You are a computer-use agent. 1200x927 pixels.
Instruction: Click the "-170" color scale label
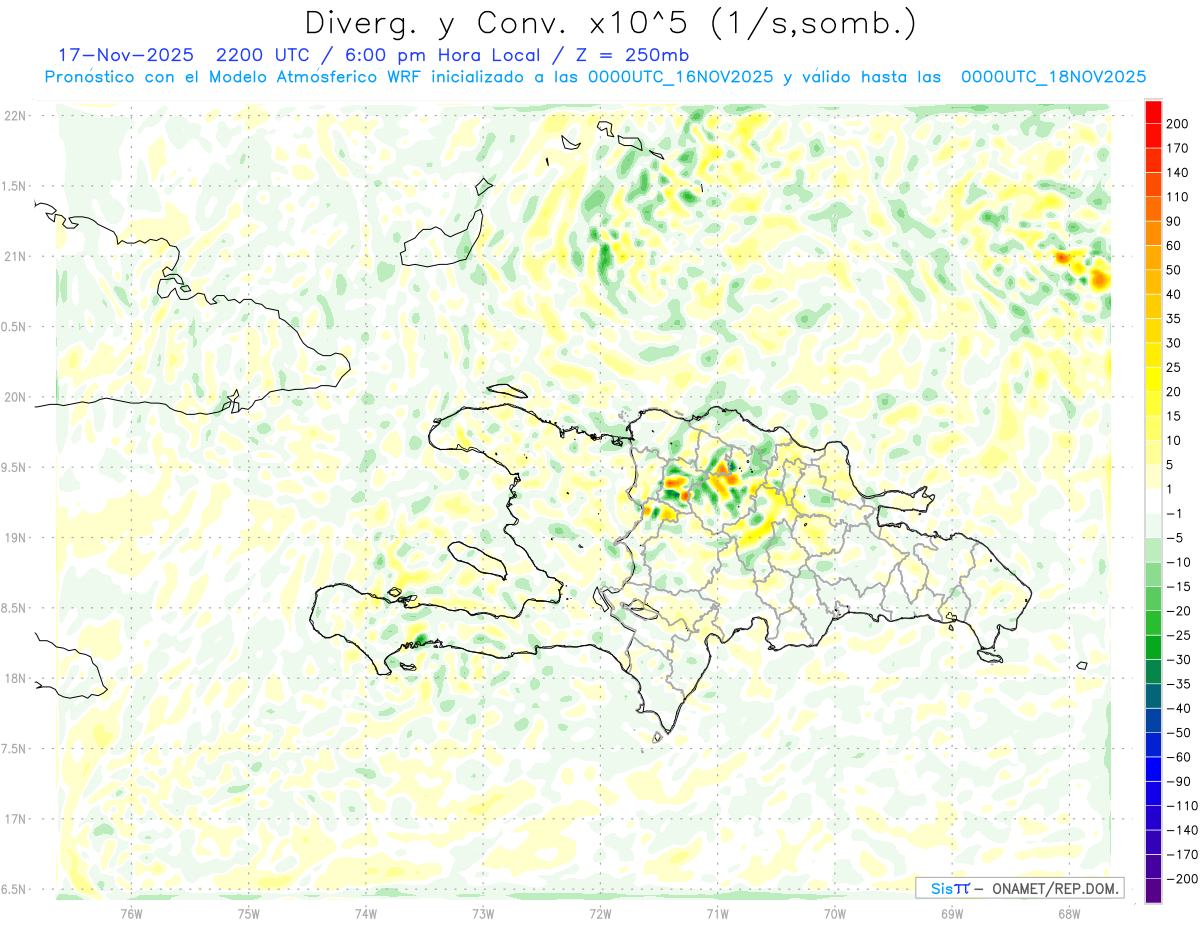coord(1181,855)
